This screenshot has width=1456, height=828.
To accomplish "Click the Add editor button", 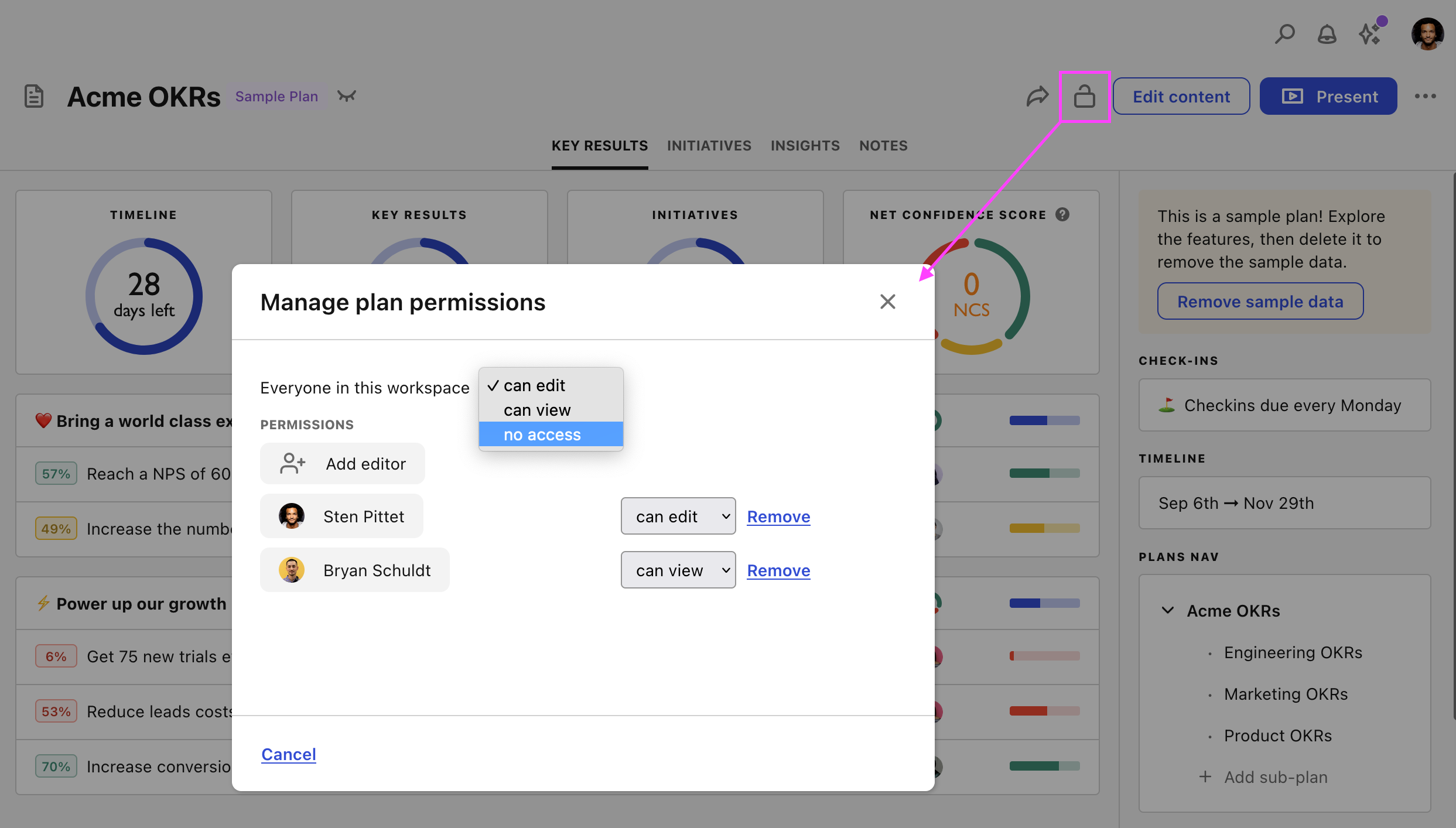I will pos(343,464).
